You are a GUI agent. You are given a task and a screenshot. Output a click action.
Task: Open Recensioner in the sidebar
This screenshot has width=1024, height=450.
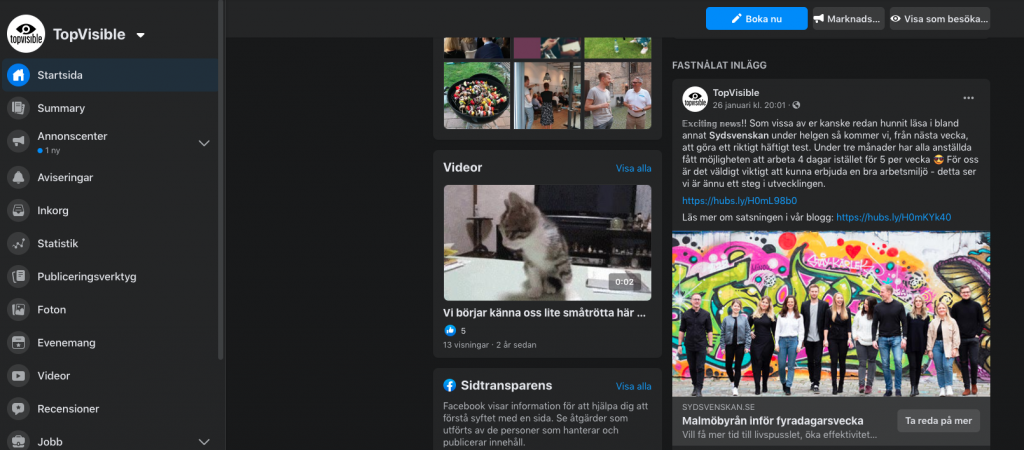110,409
